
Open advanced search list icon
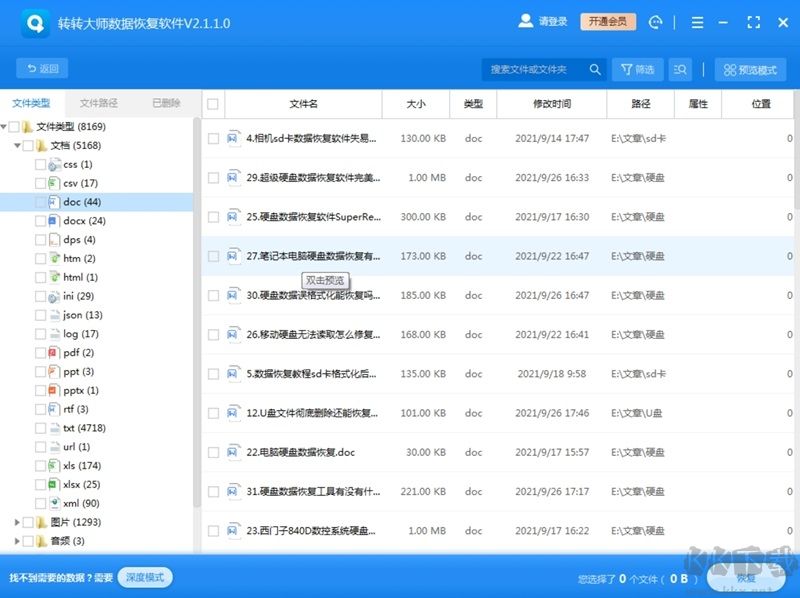pos(680,69)
